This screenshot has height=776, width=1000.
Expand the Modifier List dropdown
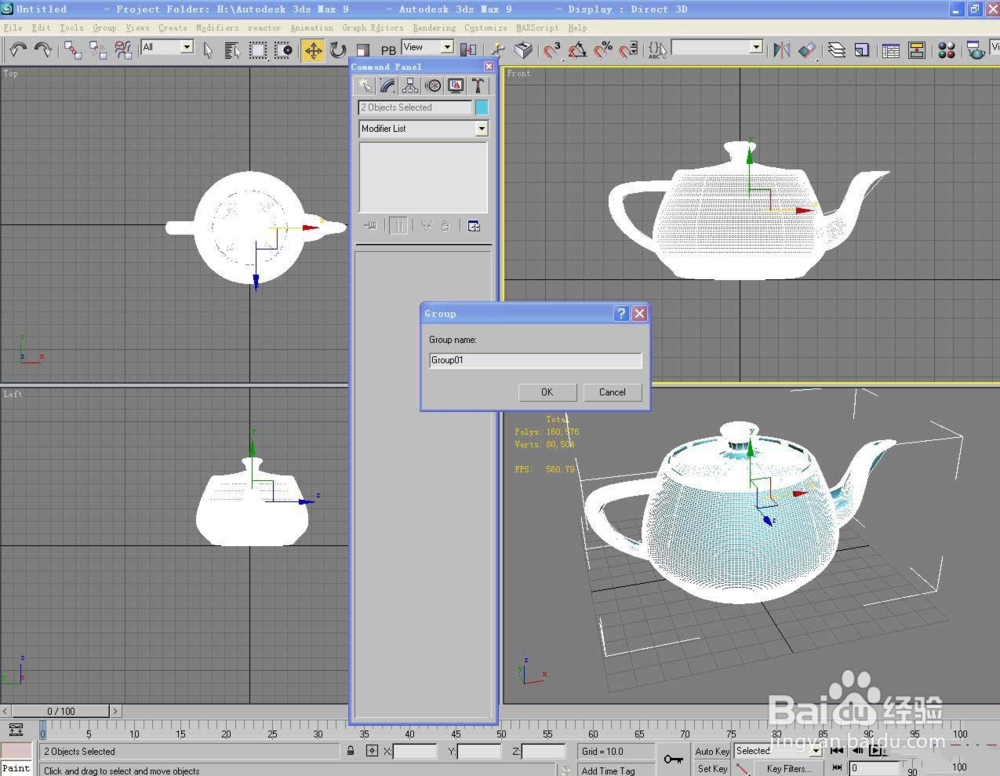(x=481, y=129)
